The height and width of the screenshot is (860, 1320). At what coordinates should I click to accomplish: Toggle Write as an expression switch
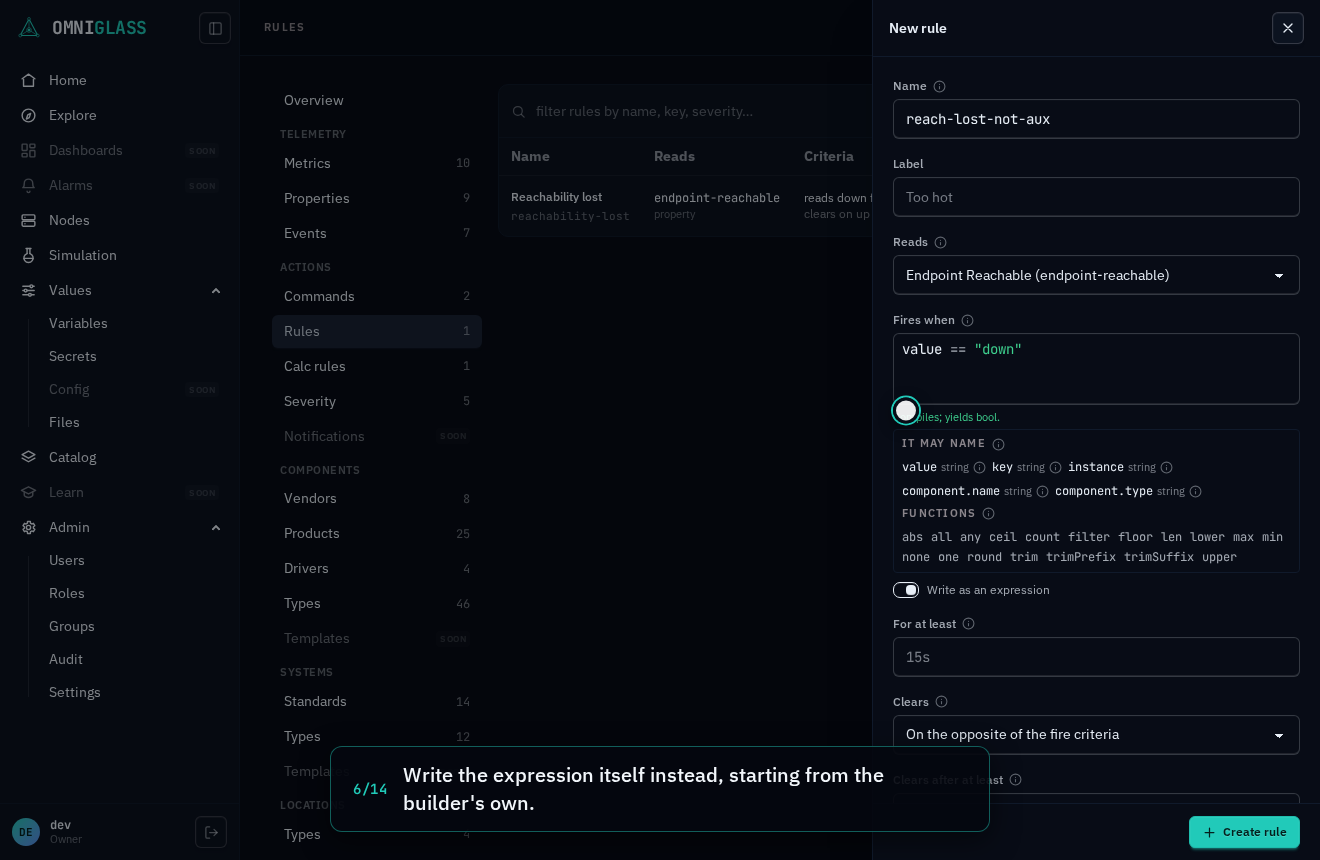(906, 590)
